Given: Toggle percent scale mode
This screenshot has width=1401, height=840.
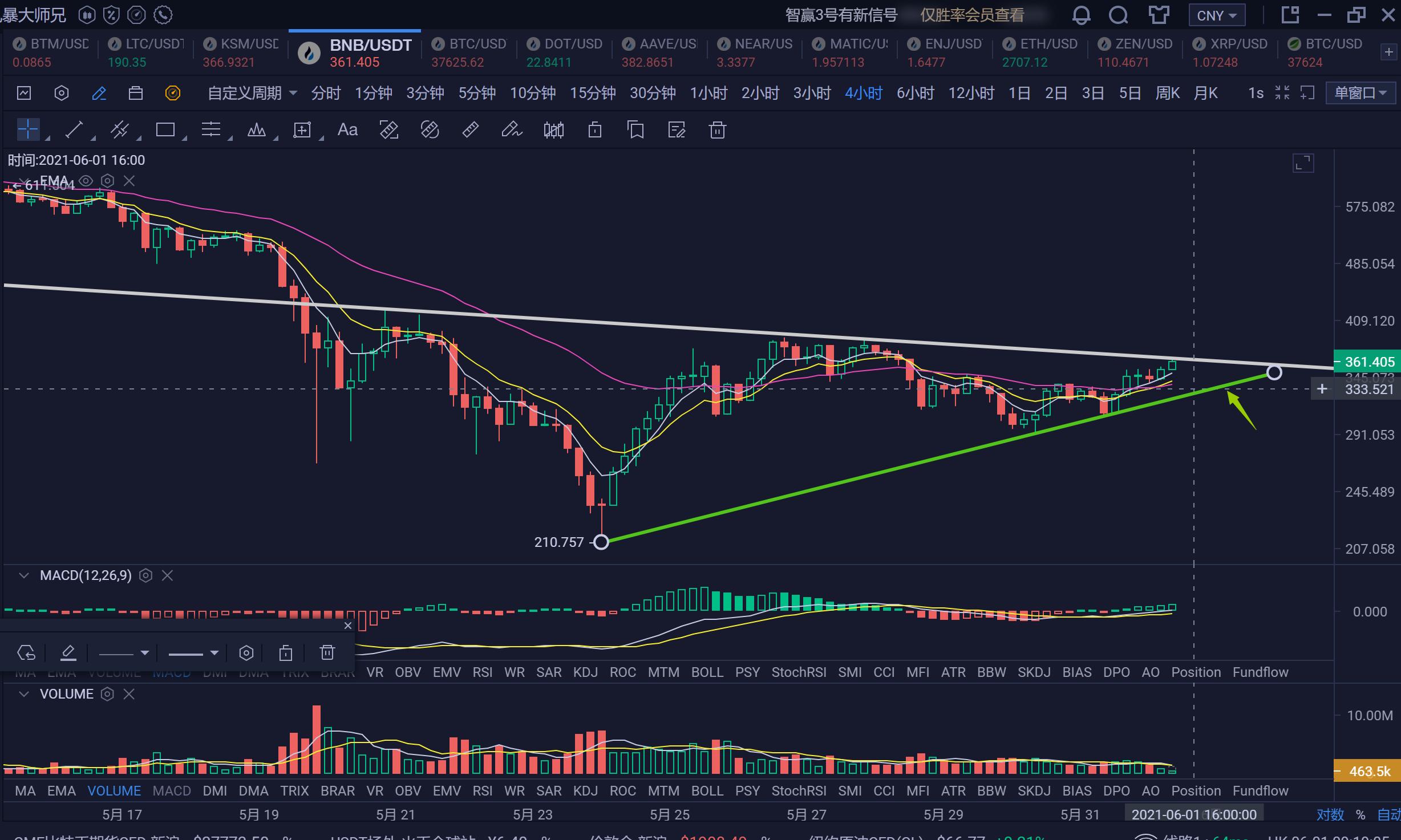Looking at the screenshot, I should 1361,814.
